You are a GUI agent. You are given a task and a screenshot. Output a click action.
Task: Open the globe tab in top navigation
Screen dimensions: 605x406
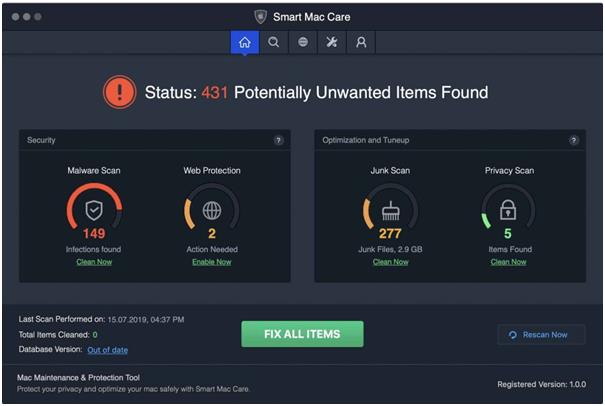[x=303, y=42]
